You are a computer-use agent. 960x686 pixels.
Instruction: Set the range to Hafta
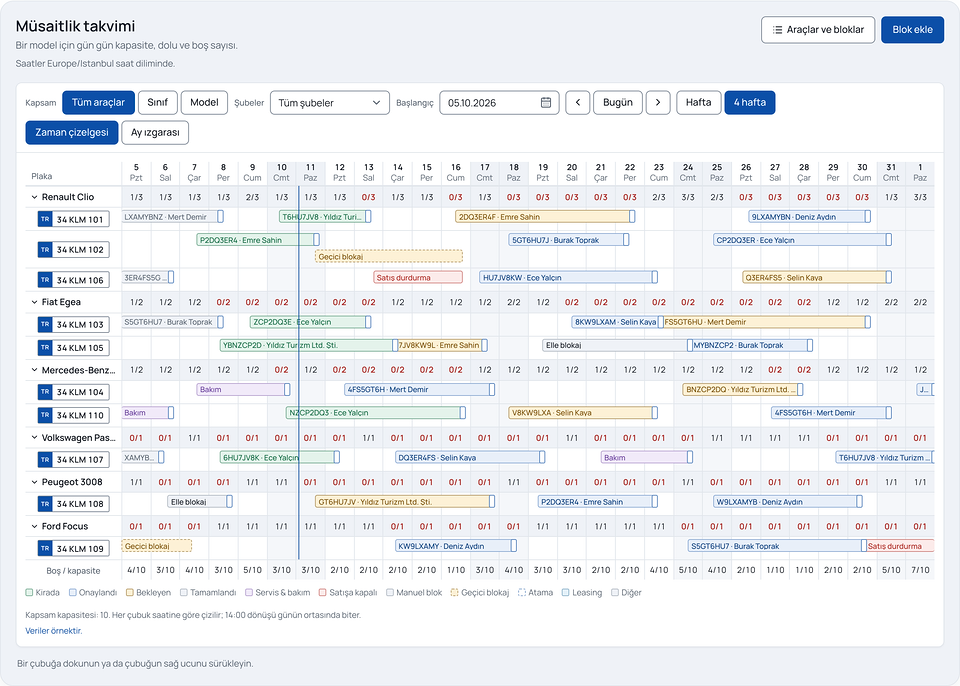698,103
